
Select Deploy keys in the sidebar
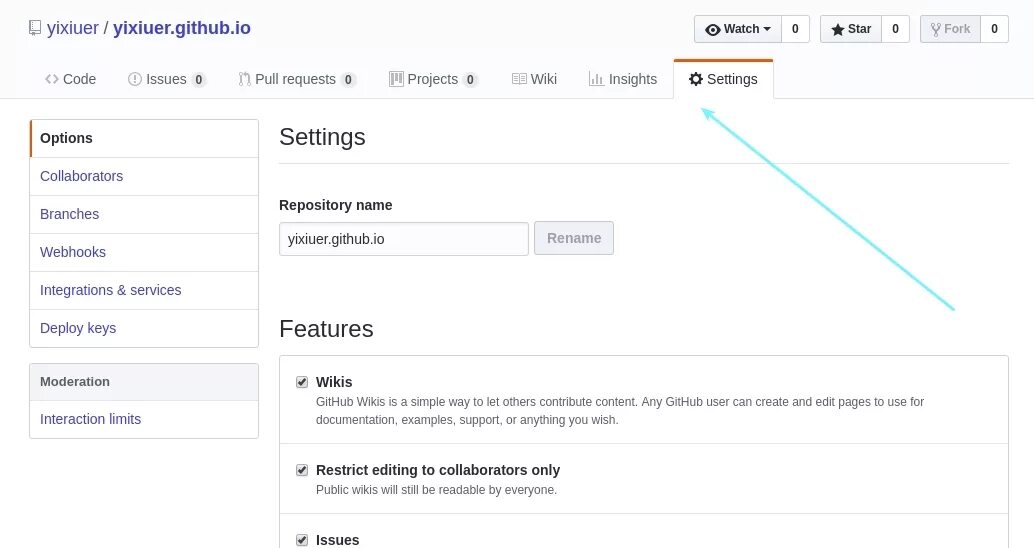click(78, 328)
